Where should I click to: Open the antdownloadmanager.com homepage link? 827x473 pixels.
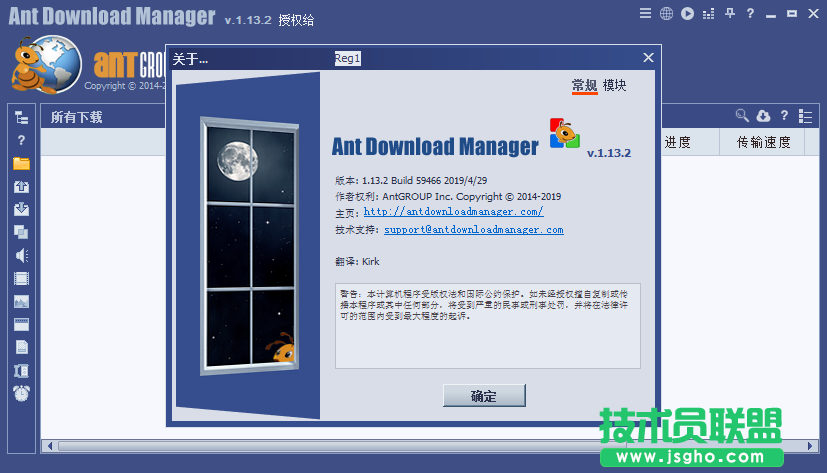[x=453, y=212]
